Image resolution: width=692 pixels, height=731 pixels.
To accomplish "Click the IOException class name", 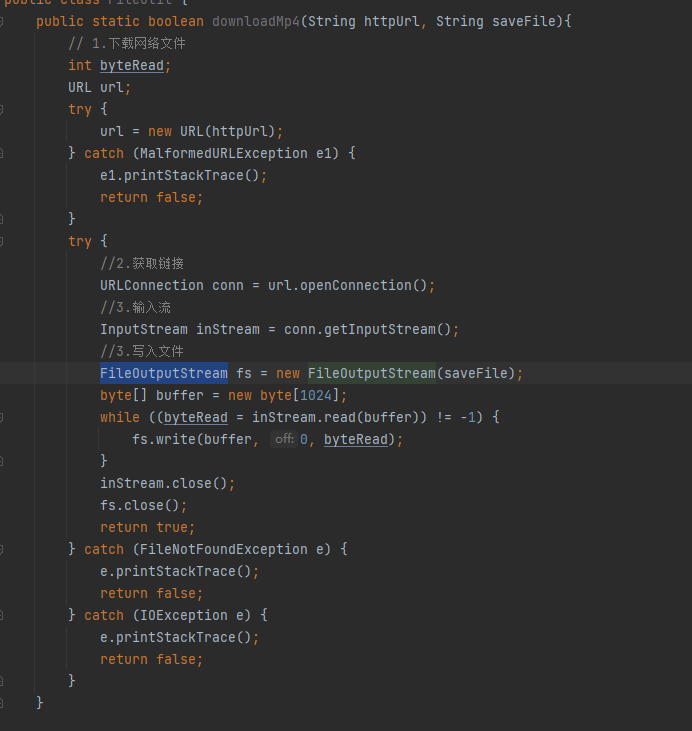I will tap(184, 615).
